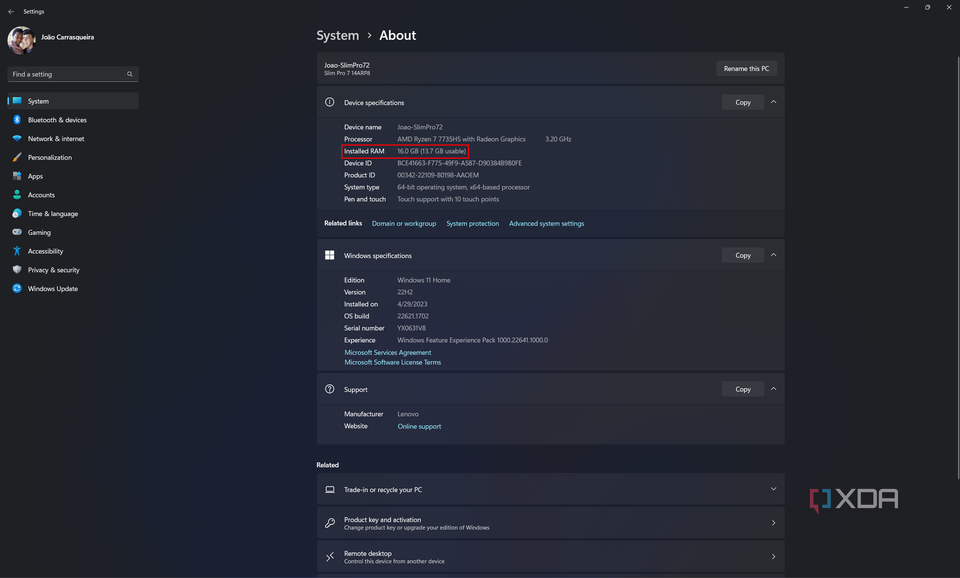Select System in the sidebar
This screenshot has height=578, width=960.
coord(73,101)
